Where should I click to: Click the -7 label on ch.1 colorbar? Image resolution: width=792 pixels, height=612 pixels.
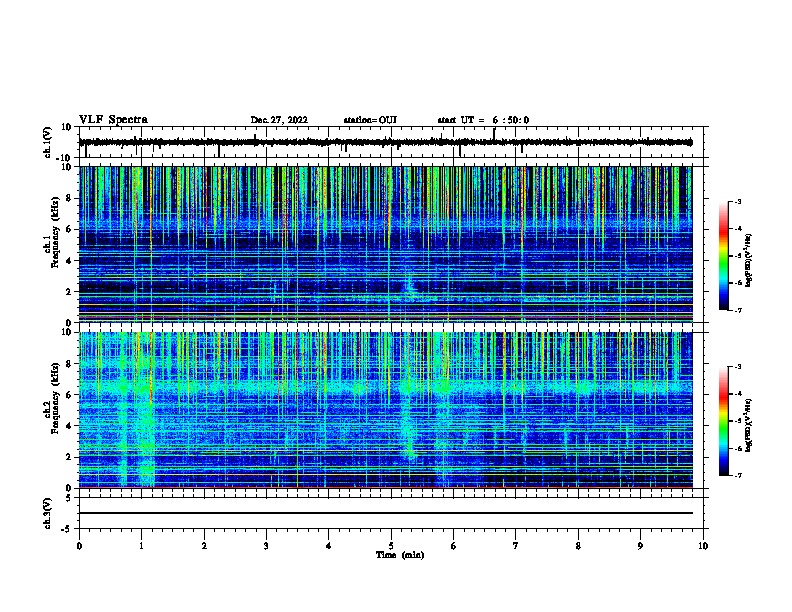pyautogui.click(x=737, y=310)
